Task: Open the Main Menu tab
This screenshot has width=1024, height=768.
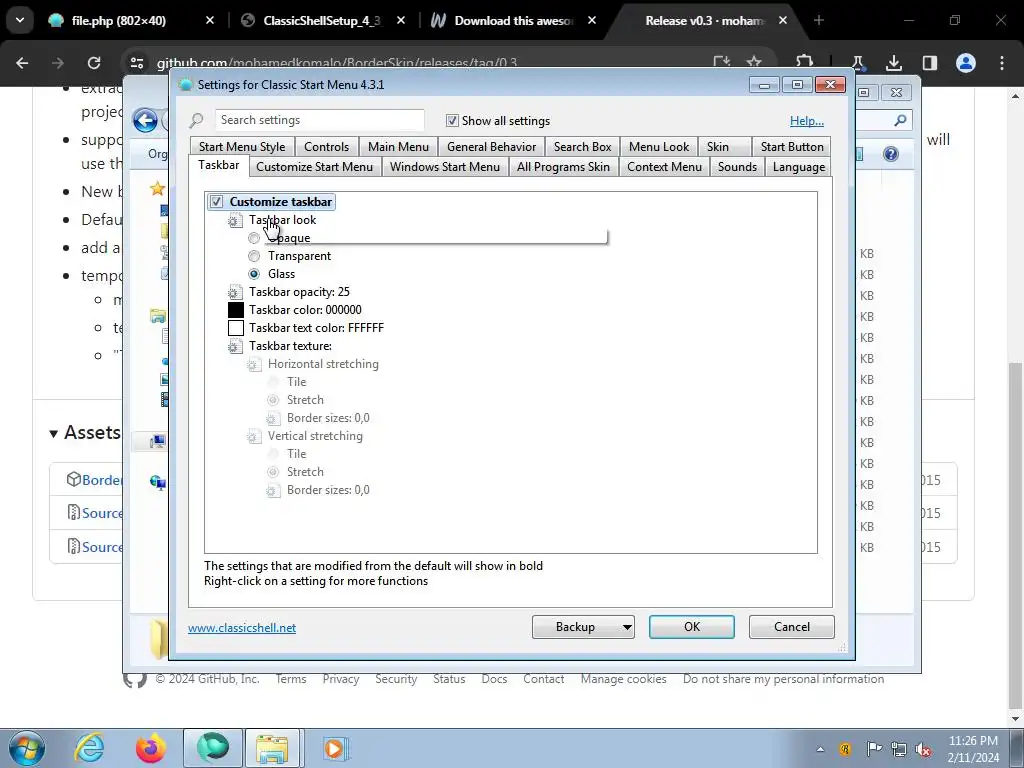Action: (398, 147)
